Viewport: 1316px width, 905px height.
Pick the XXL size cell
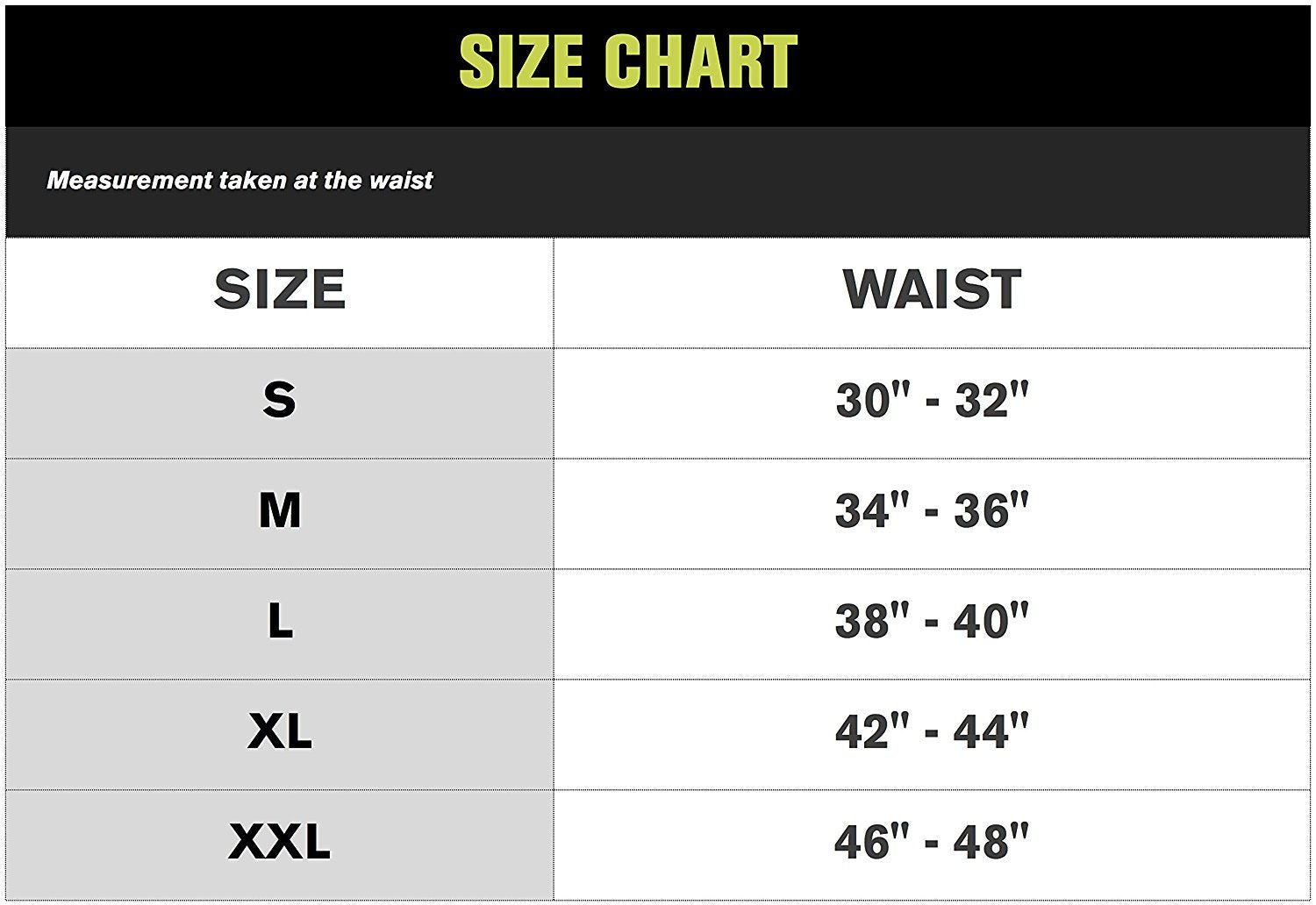tap(280, 842)
